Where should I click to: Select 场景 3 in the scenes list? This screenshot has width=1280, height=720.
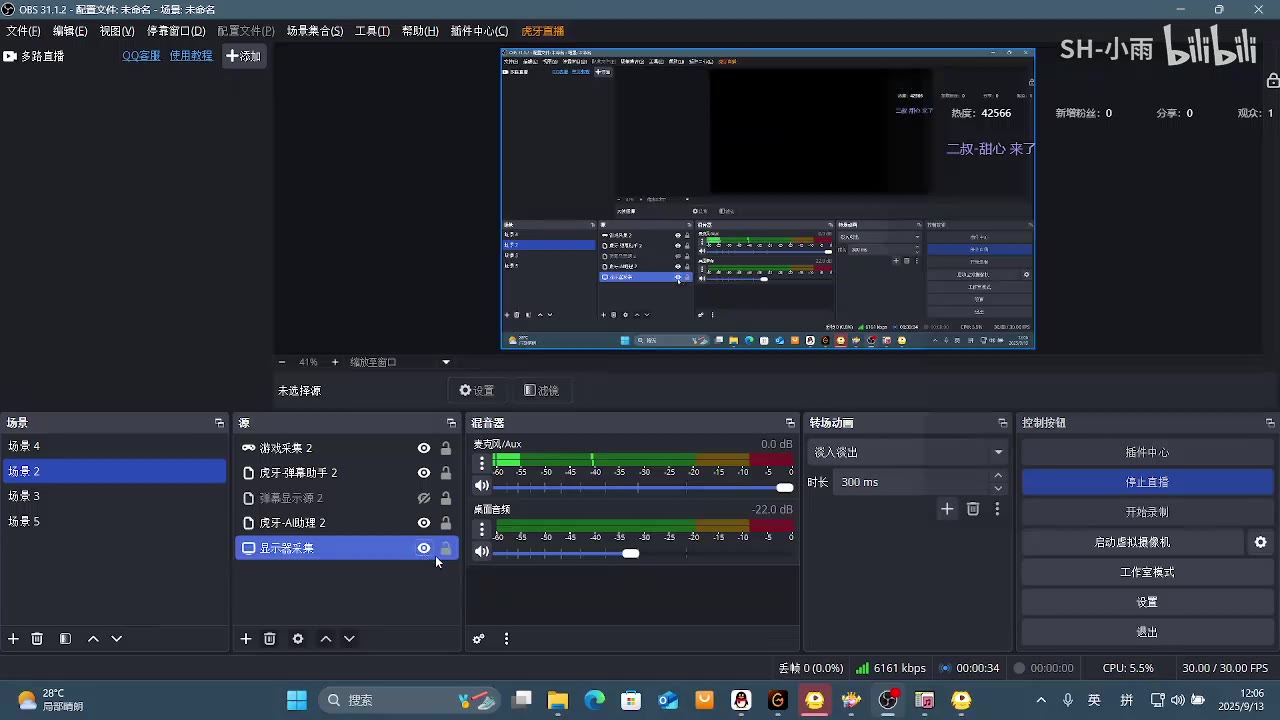[114, 496]
